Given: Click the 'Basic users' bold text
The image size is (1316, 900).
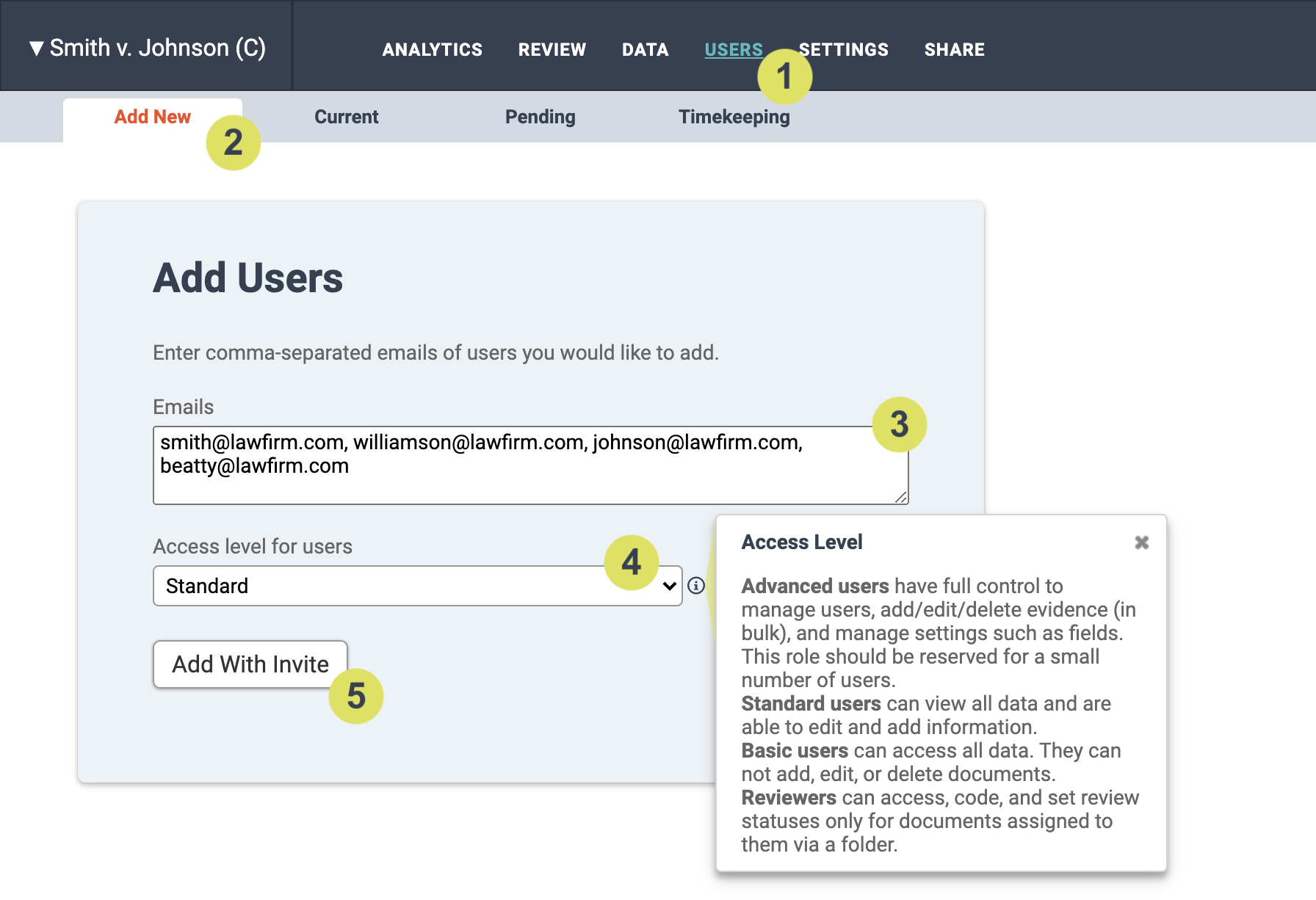Looking at the screenshot, I should (795, 751).
